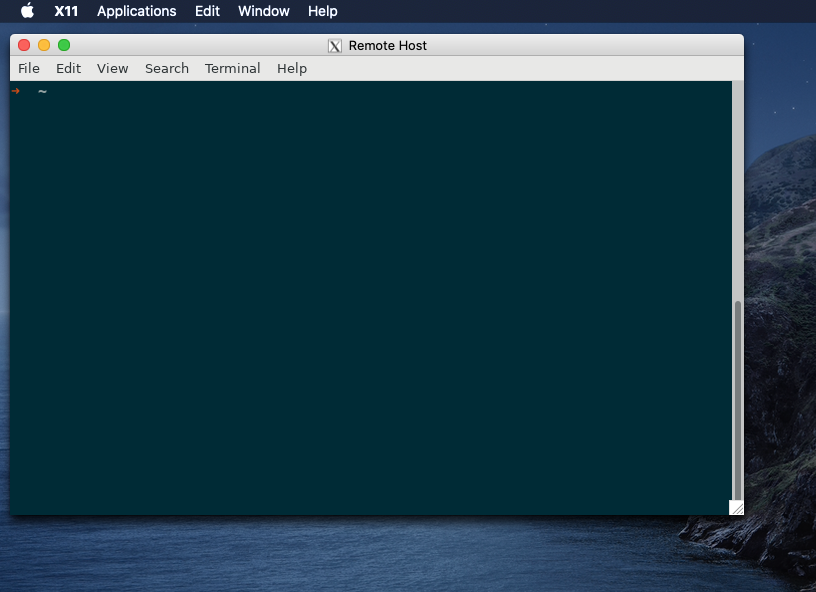The width and height of the screenshot is (816, 592).
Task: Click the X11 icon in title bar
Action: 335,46
